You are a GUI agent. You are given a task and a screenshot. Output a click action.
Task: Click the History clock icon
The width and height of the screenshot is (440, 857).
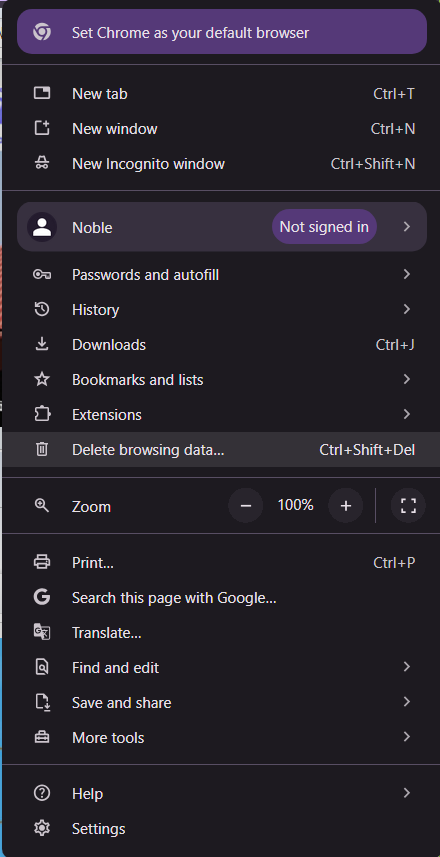click(42, 309)
